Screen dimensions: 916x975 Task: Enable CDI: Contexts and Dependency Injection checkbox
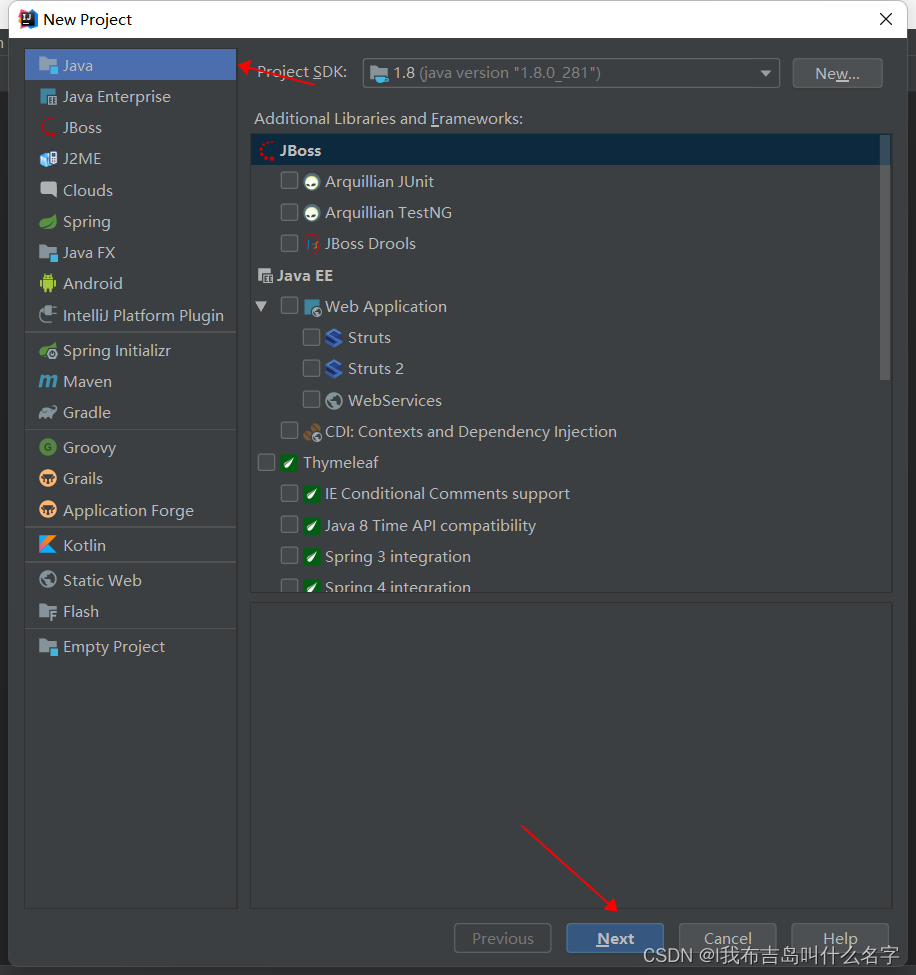pyautogui.click(x=289, y=430)
